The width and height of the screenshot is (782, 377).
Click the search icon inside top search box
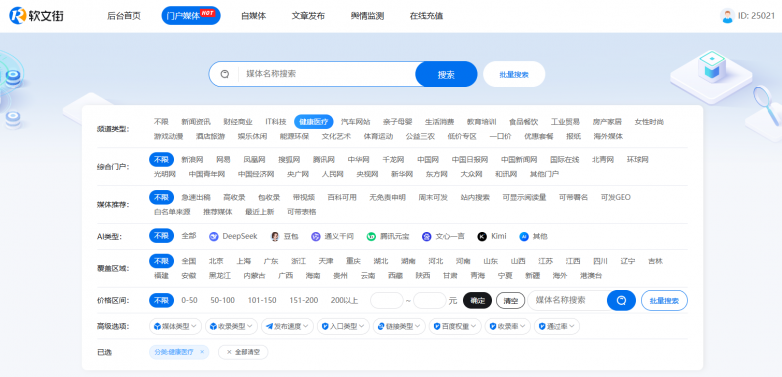coord(224,74)
